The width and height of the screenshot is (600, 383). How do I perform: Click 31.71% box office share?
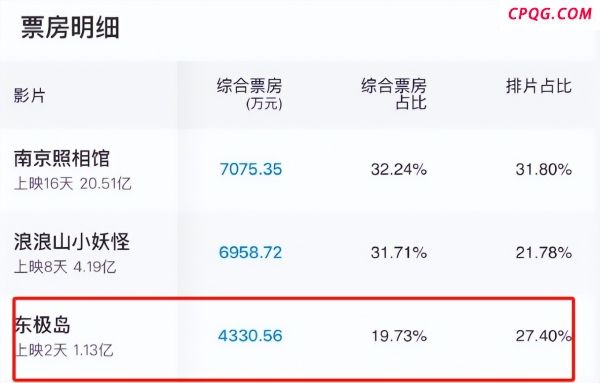tap(399, 252)
